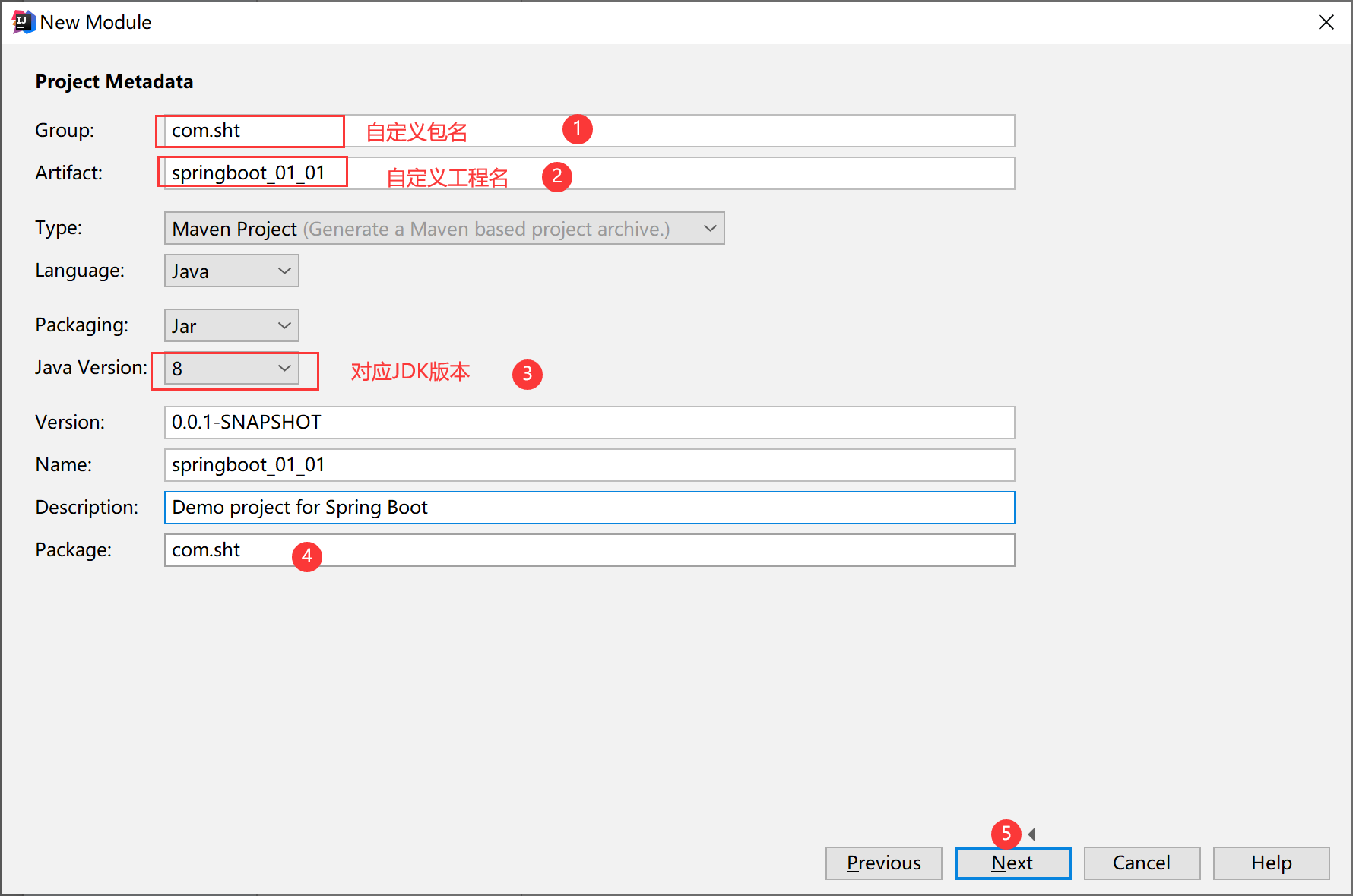Click the Name input field

point(589,465)
